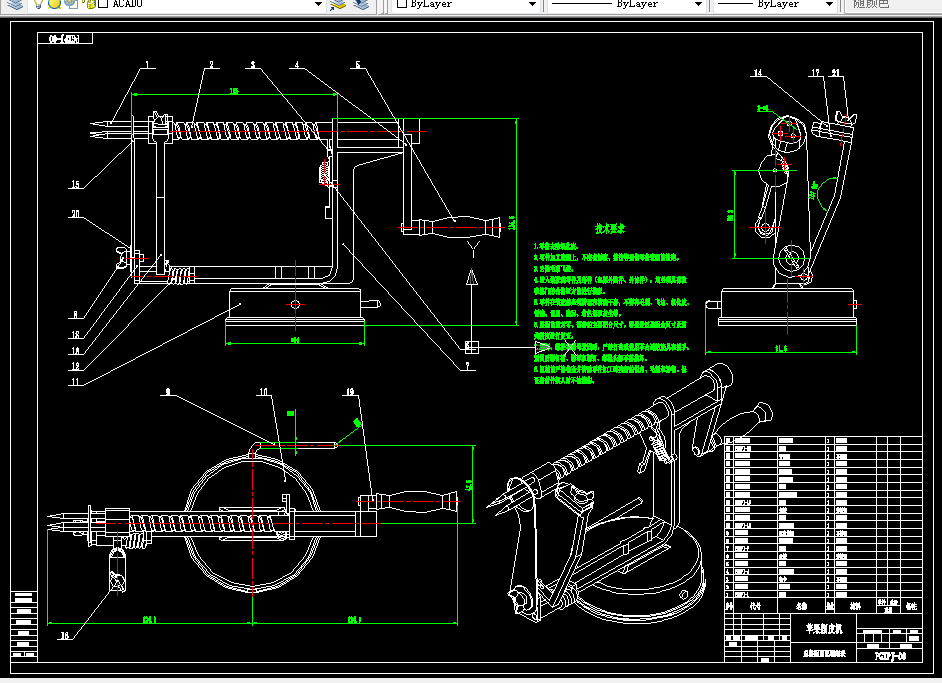The height and width of the screenshot is (683, 942).
Task: Select balloon number 7 label
Action: tap(467, 365)
